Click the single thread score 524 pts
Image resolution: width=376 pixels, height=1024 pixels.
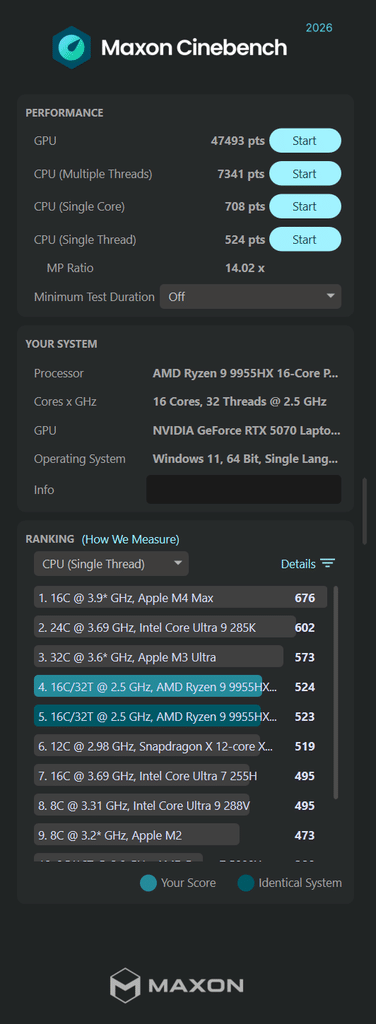point(245,240)
